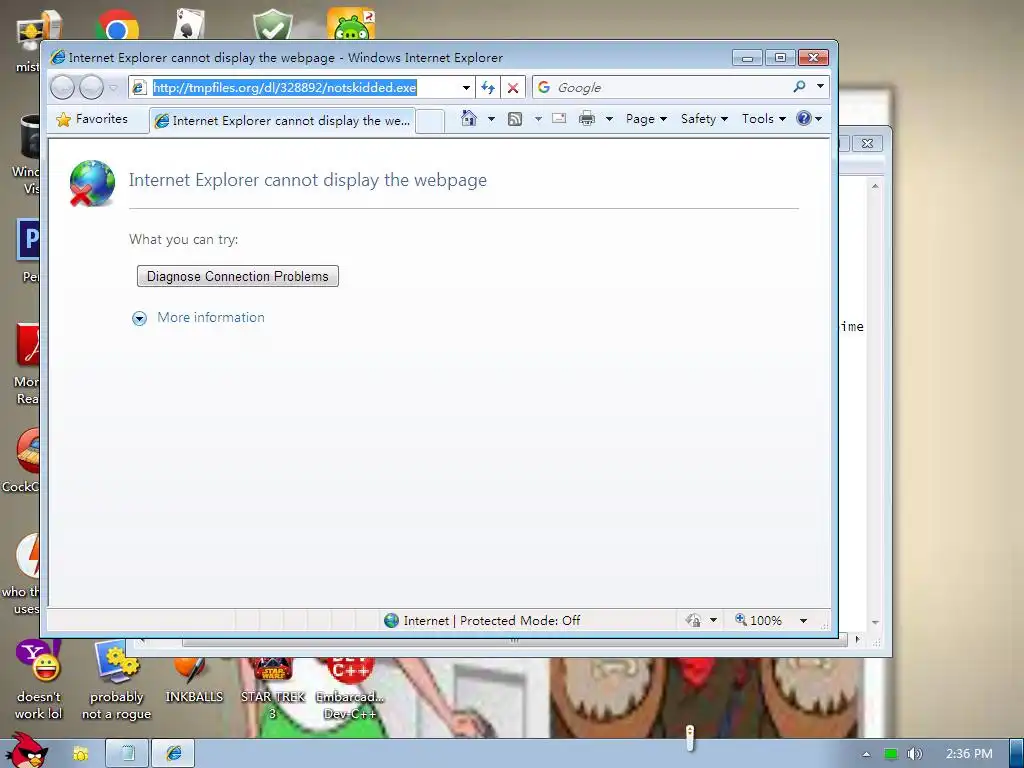1024x768 pixels.
Task: Open search provider dropdown arrow
Action: tap(820, 87)
